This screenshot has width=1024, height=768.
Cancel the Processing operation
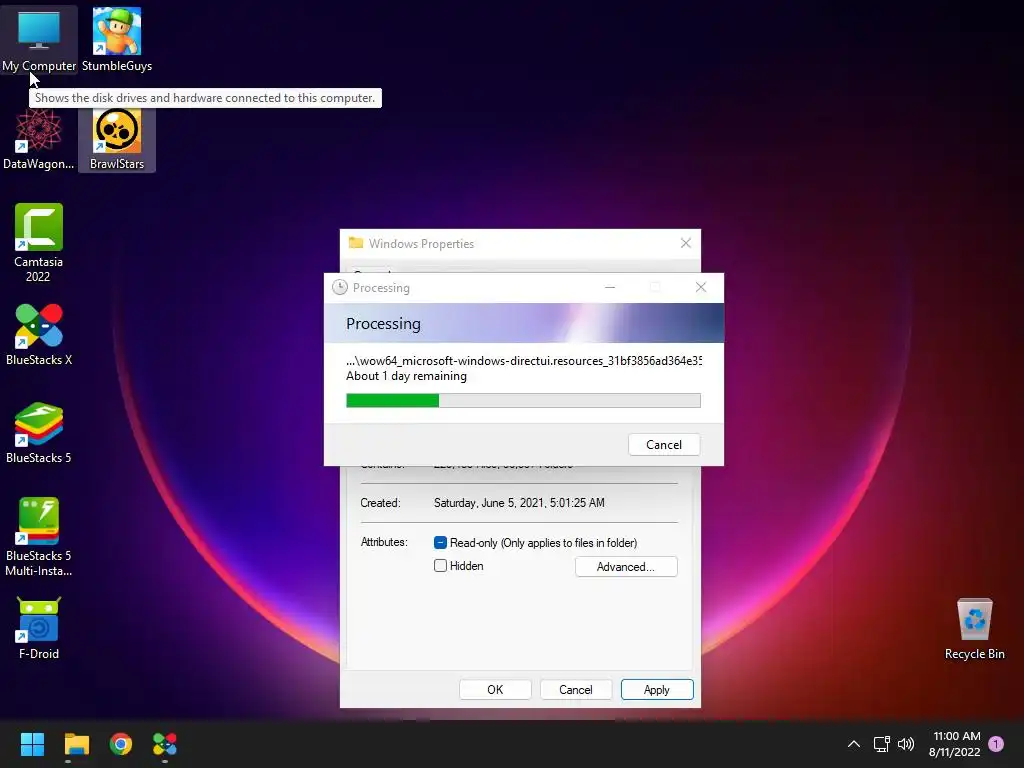coord(664,445)
